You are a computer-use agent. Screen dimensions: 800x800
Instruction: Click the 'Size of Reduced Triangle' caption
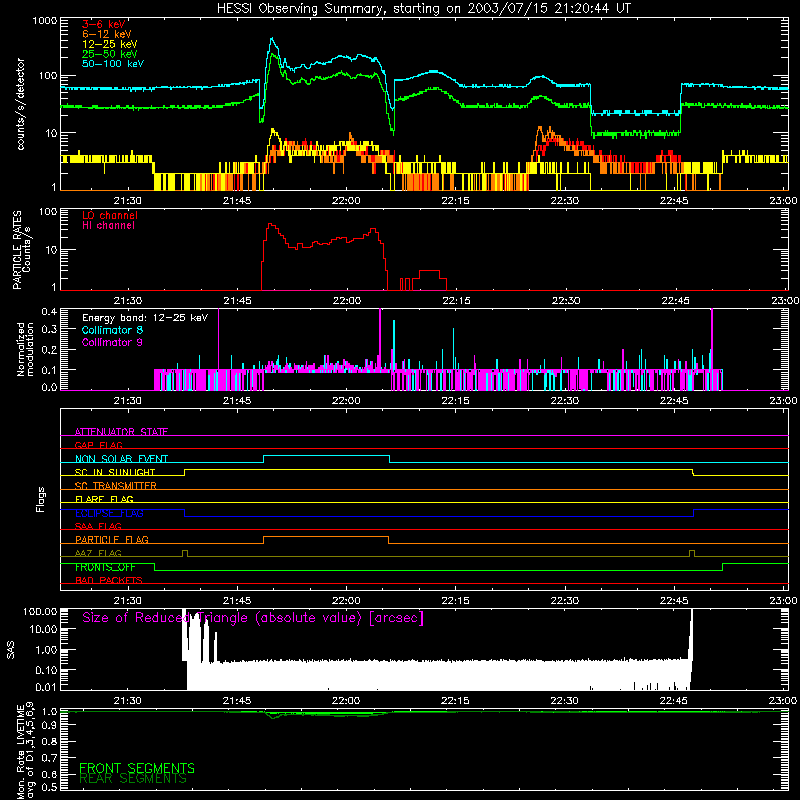(253, 618)
